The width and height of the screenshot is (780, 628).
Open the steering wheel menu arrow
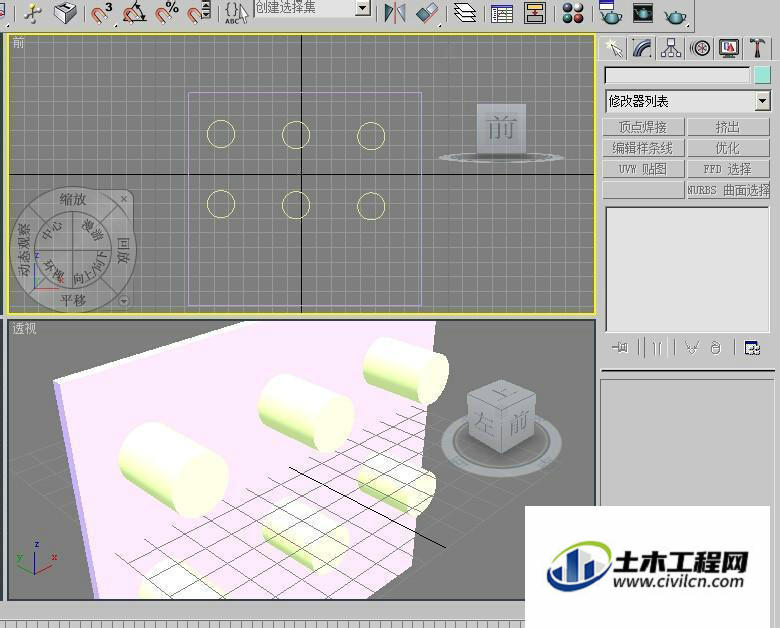click(124, 301)
